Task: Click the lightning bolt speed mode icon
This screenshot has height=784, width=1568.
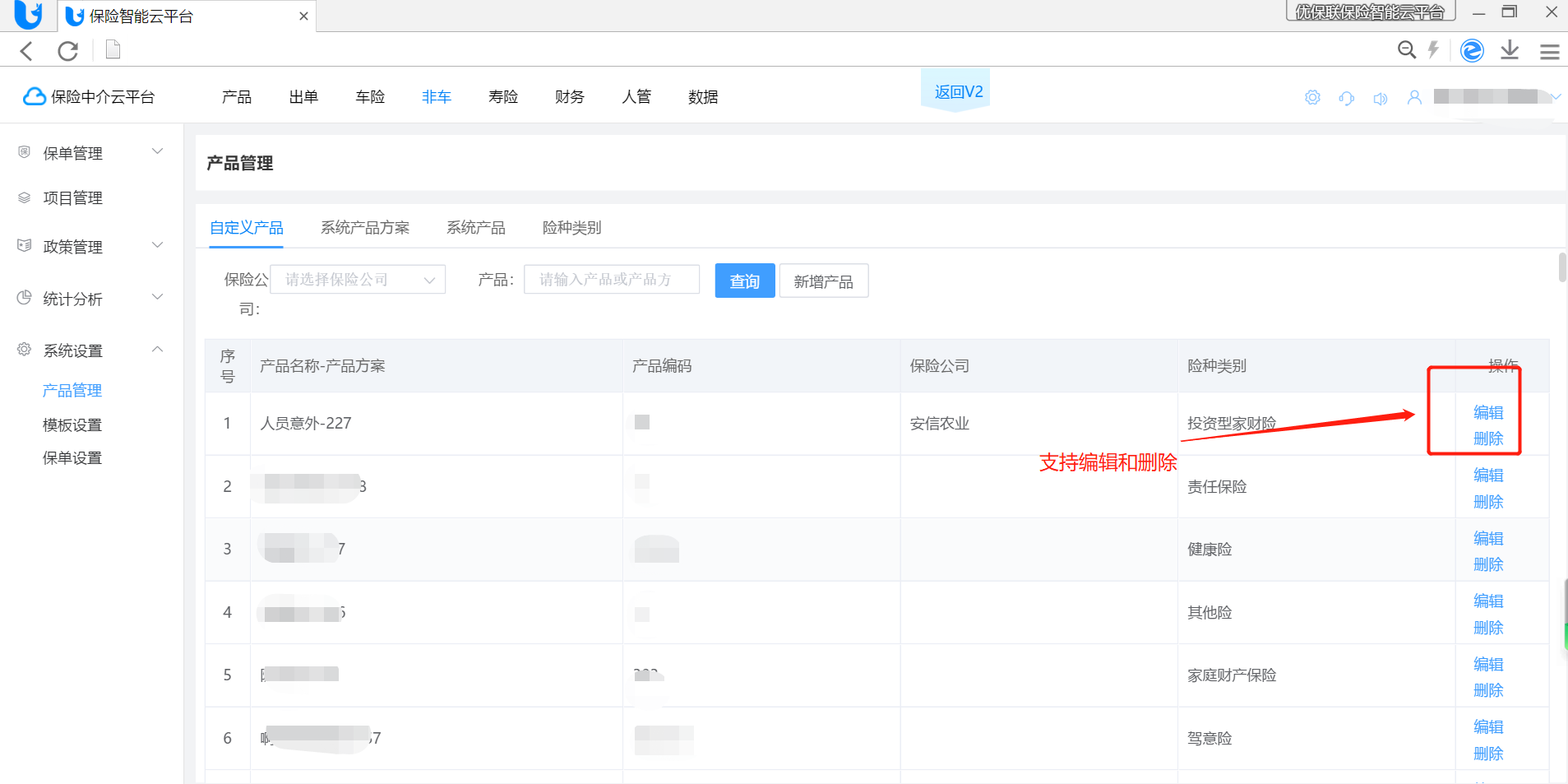Action: tap(1433, 50)
